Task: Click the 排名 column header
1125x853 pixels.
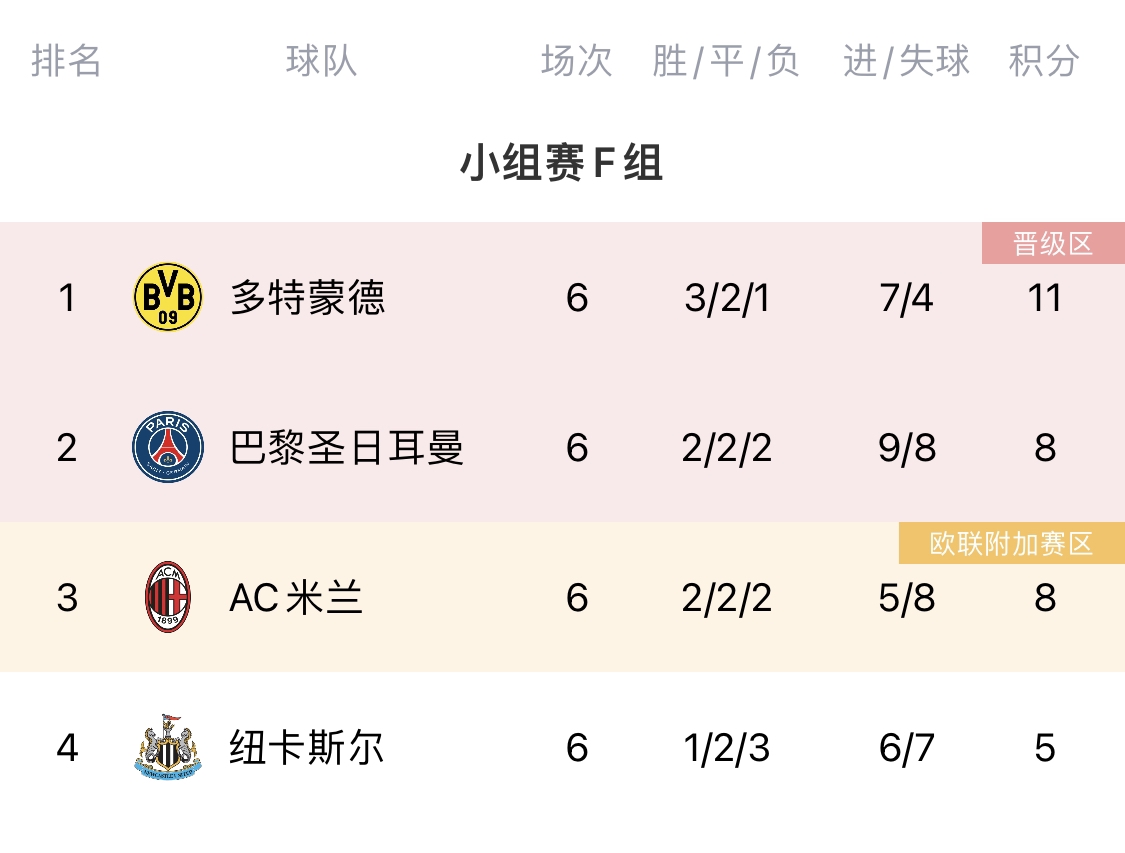Action: click(x=66, y=61)
